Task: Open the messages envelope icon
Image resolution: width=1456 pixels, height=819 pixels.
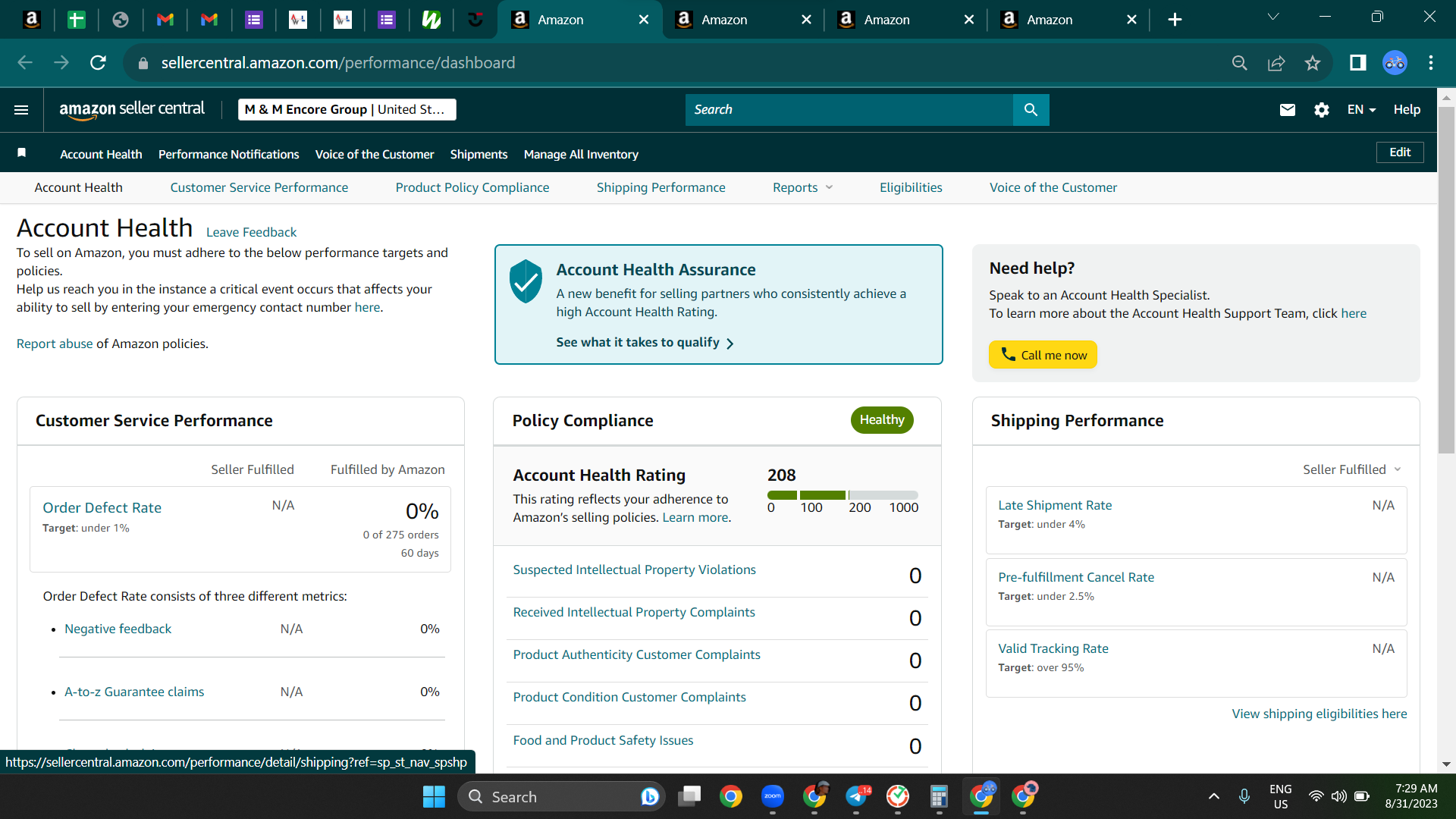Action: coord(1287,110)
